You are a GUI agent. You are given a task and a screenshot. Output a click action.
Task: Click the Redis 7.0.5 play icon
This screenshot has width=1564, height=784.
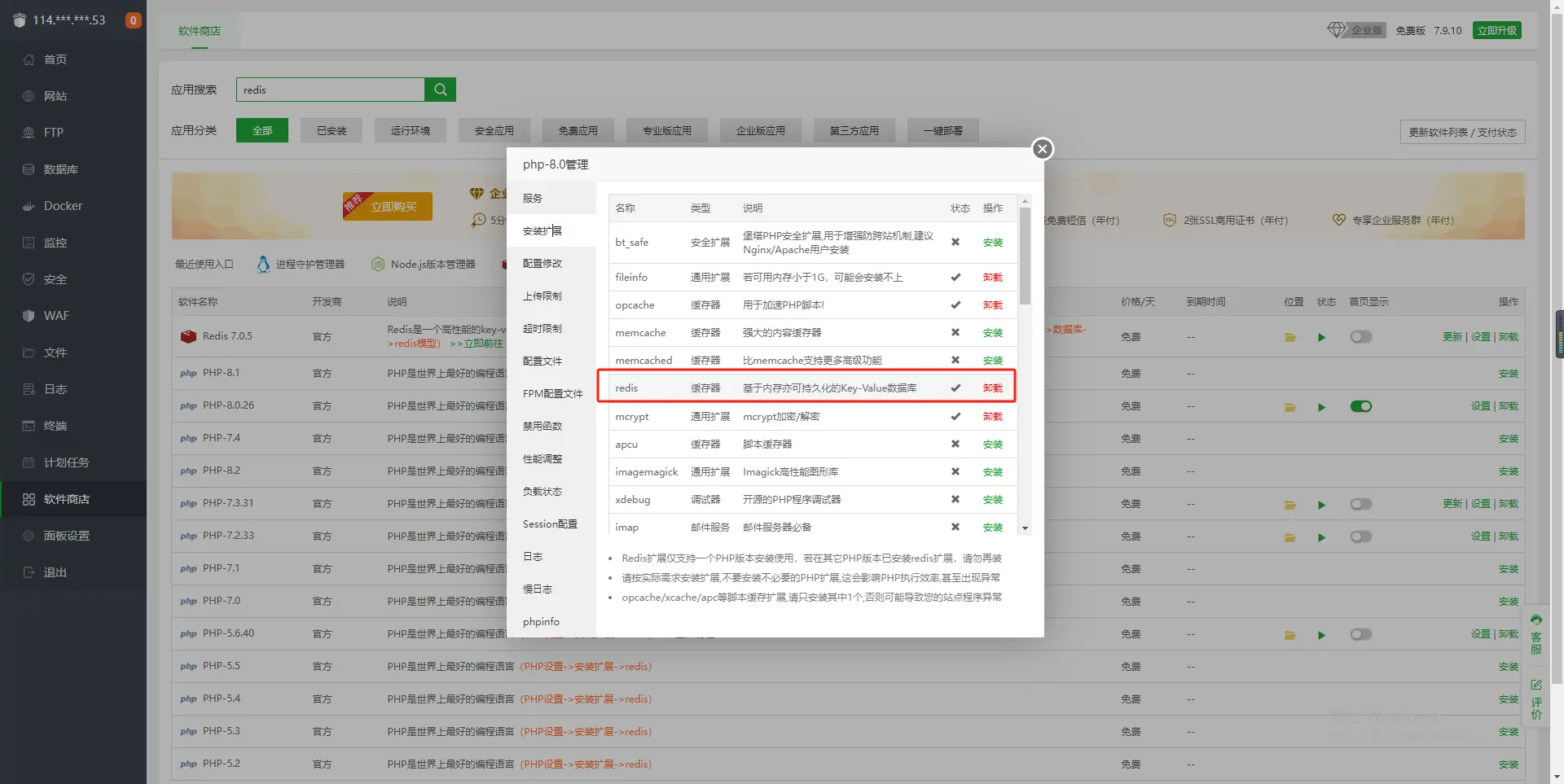(x=1321, y=337)
